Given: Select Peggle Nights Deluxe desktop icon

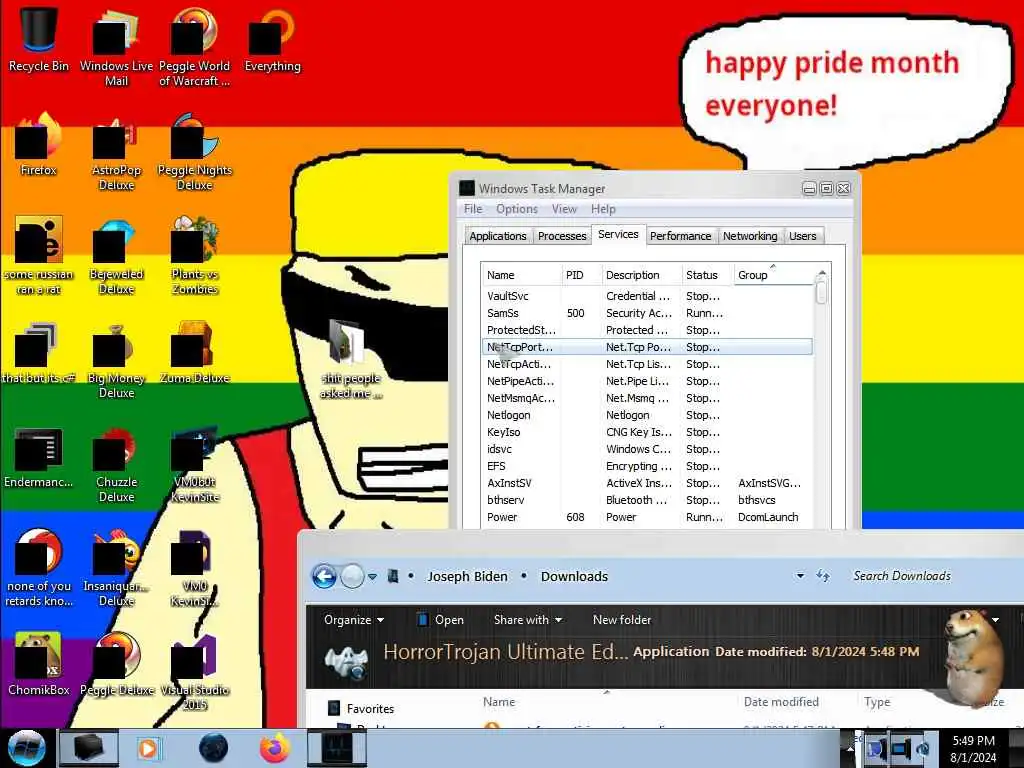Looking at the screenshot, I should (195, 152).
